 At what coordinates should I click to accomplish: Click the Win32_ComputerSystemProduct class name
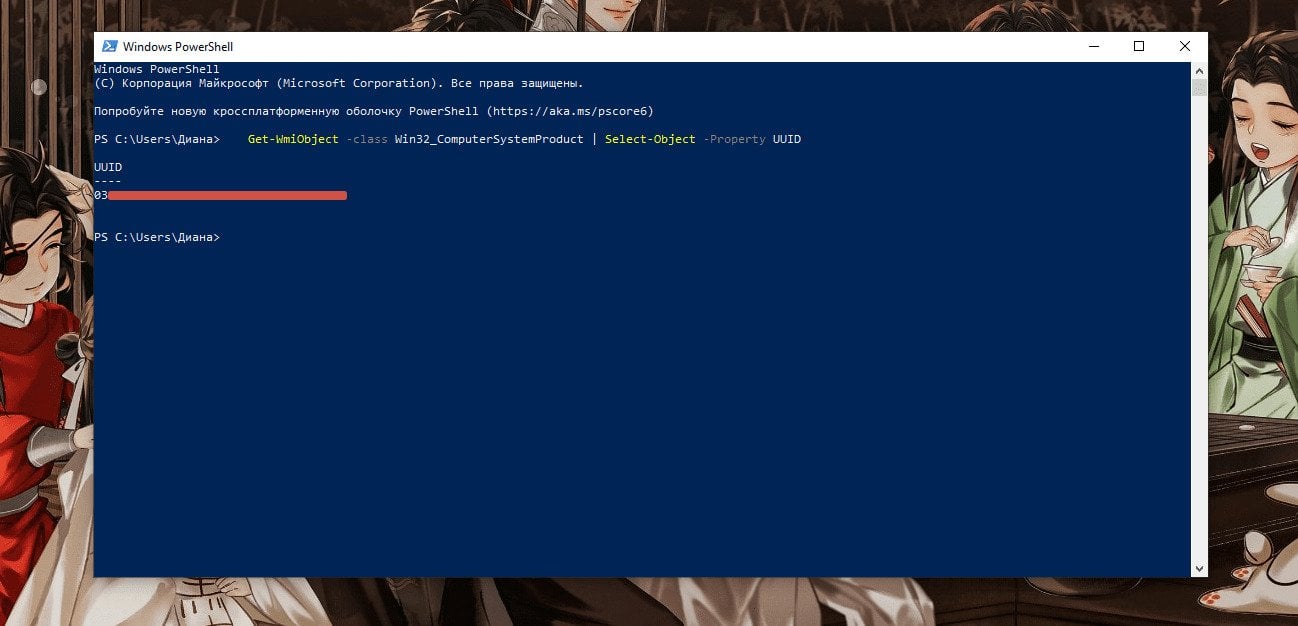click(489, 139)
